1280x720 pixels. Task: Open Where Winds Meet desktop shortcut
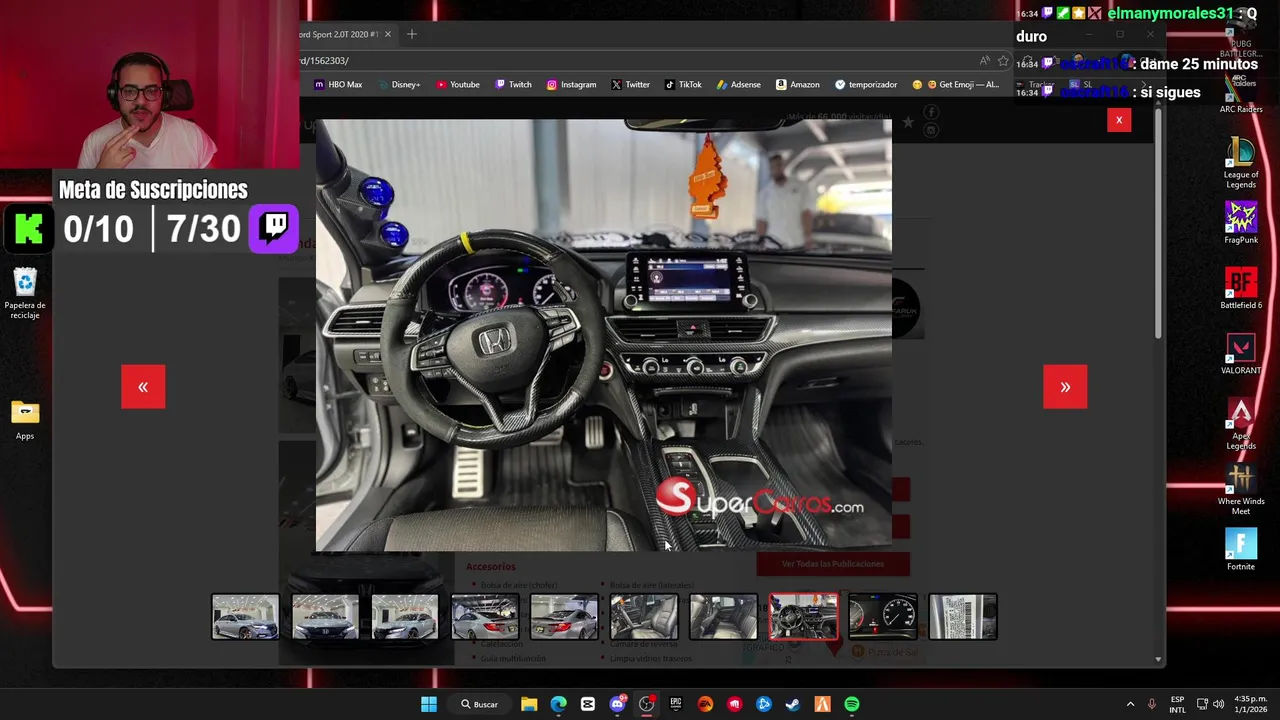pos(1241,490)
